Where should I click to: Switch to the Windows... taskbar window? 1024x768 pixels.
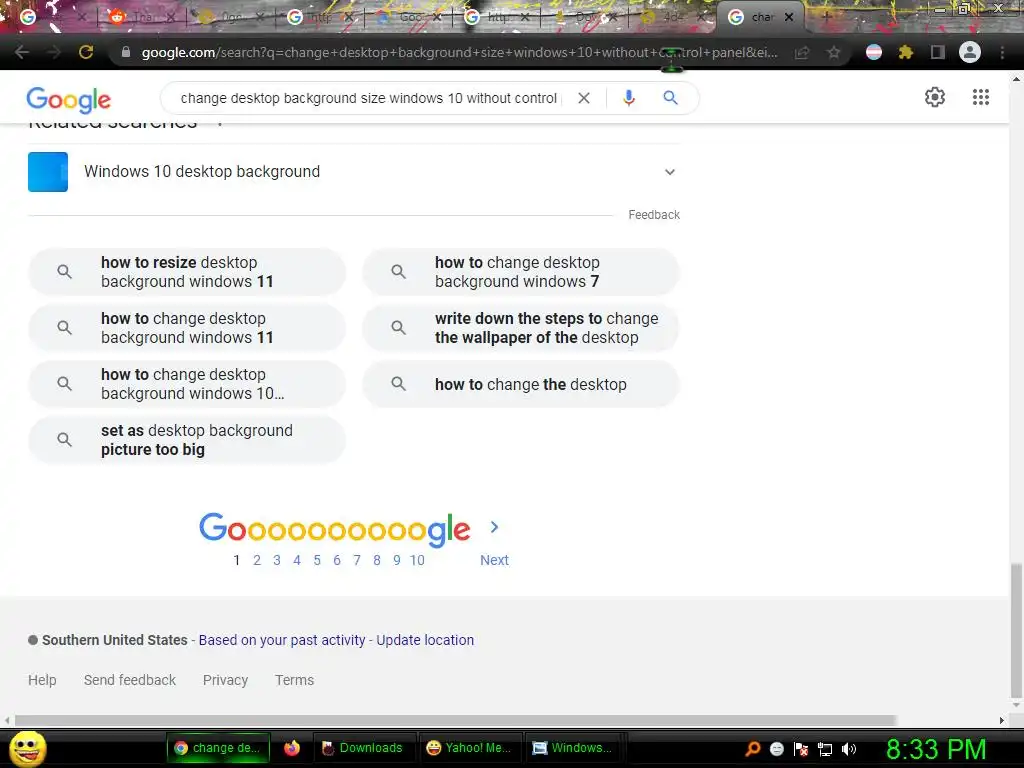(573, 748)
